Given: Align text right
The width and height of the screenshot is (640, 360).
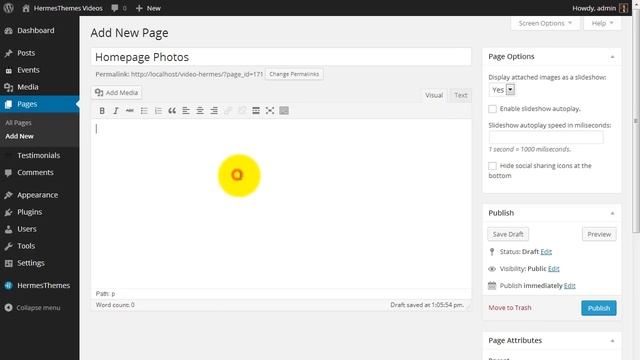Looking at the screenshot, I should (x=214, y=111).
